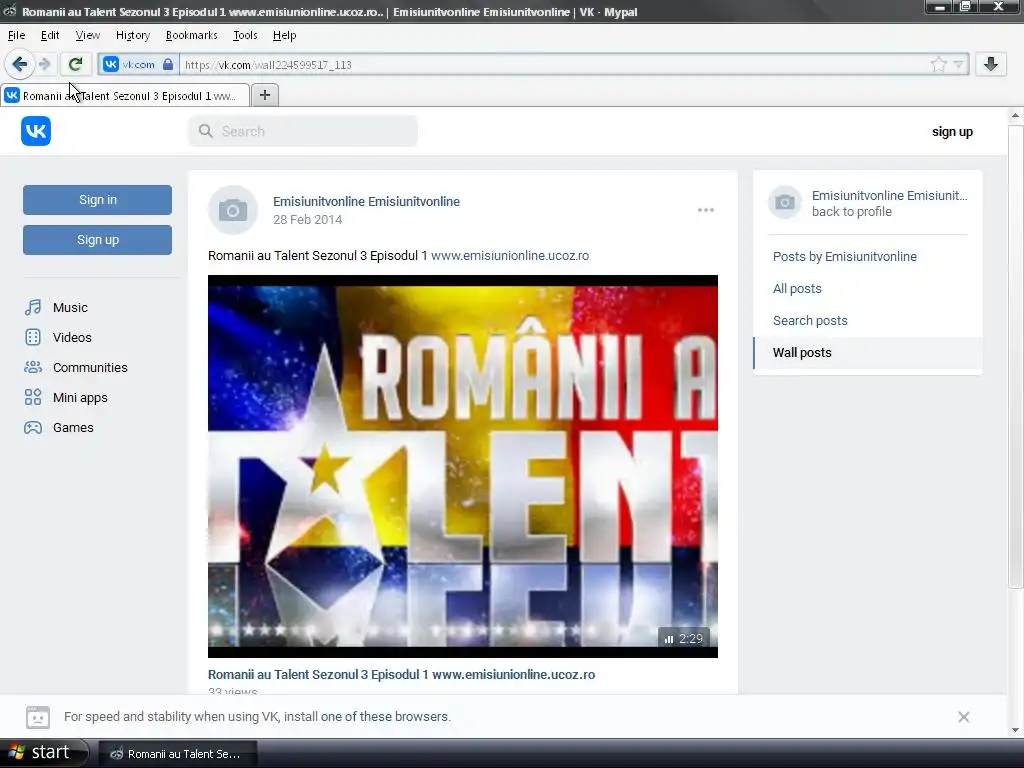Viewport: 1024px width, 768px height.
Task: Open the Help menu
Action: pyautogui.click(x=284, y=35)
